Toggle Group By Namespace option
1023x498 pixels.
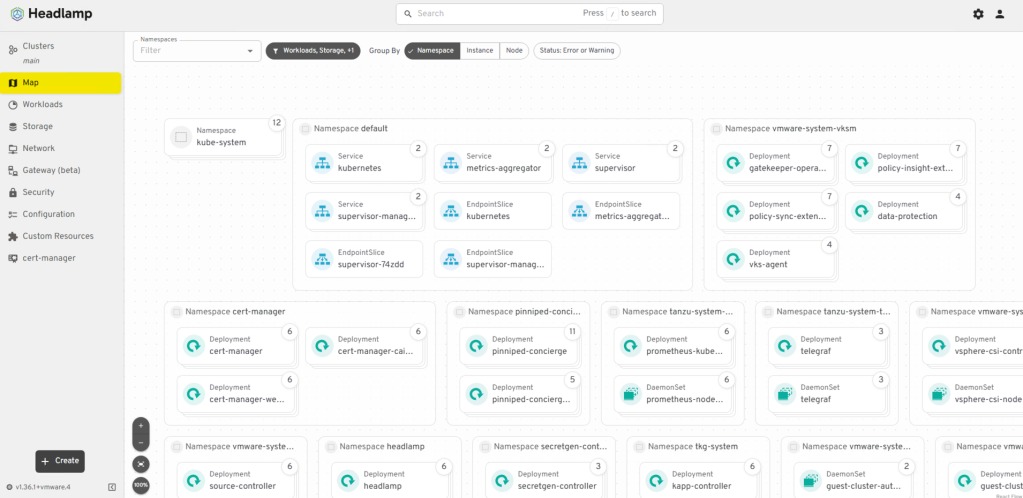tap(432, 51)
